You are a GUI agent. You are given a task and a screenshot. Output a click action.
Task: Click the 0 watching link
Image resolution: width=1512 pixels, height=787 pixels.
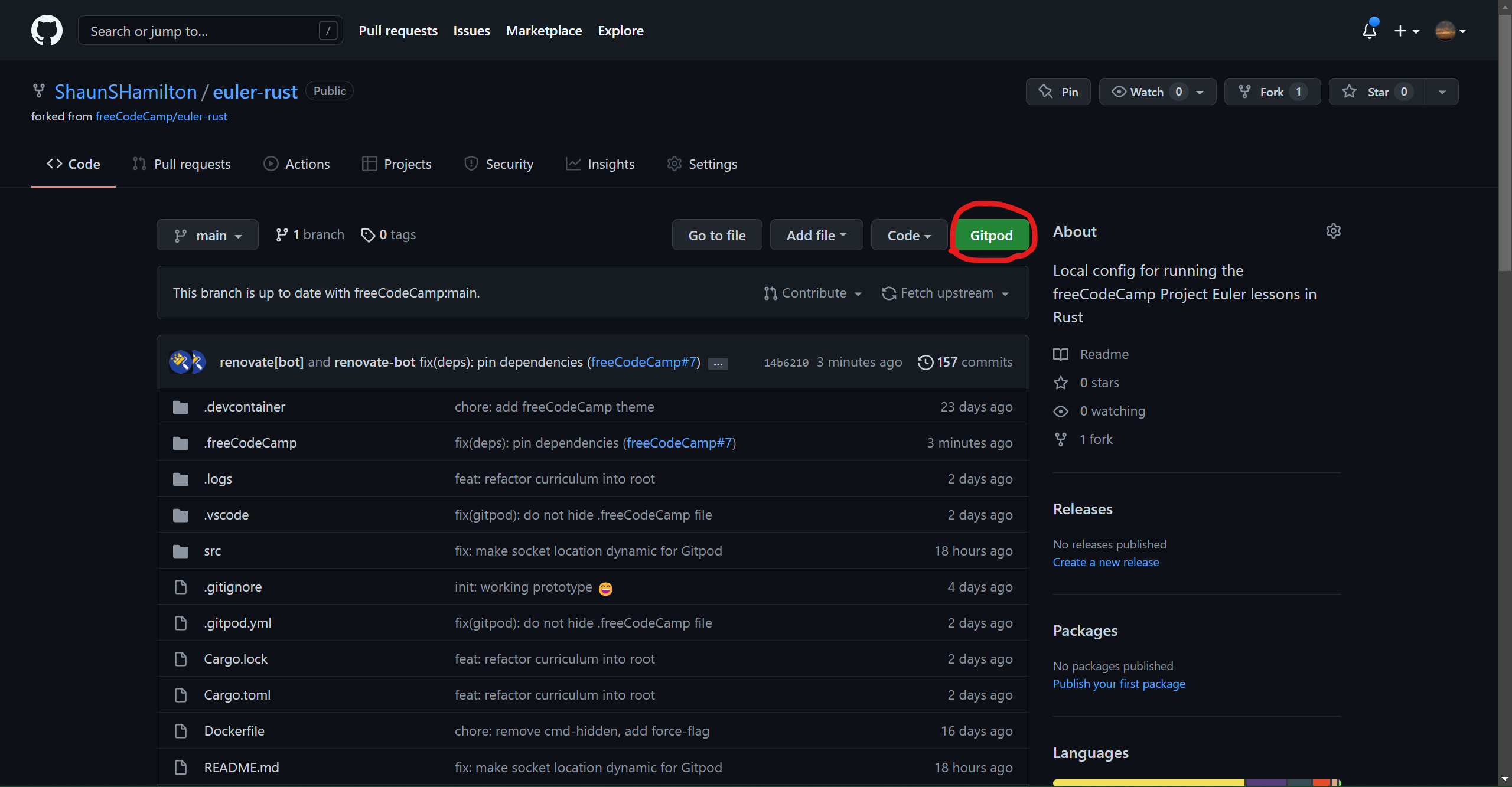click(1112, 411)
